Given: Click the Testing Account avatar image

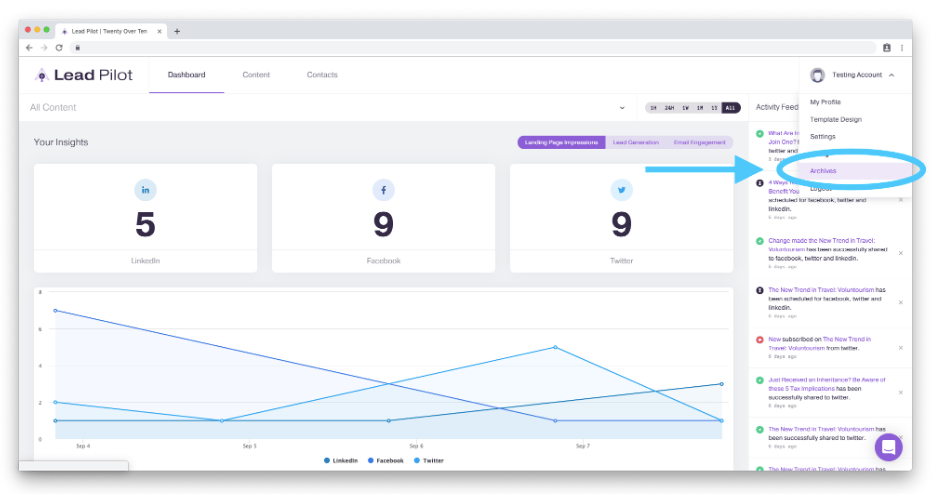Looking at the screenshot, I should (x=818, y=75).
